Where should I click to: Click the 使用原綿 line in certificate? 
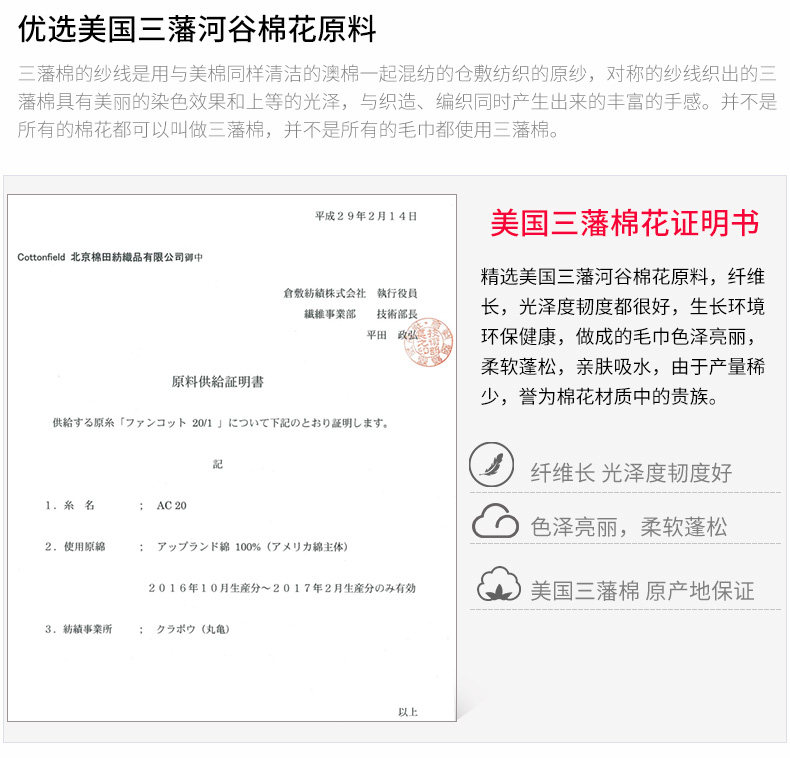pyautogui.click(x=196, y=546)
